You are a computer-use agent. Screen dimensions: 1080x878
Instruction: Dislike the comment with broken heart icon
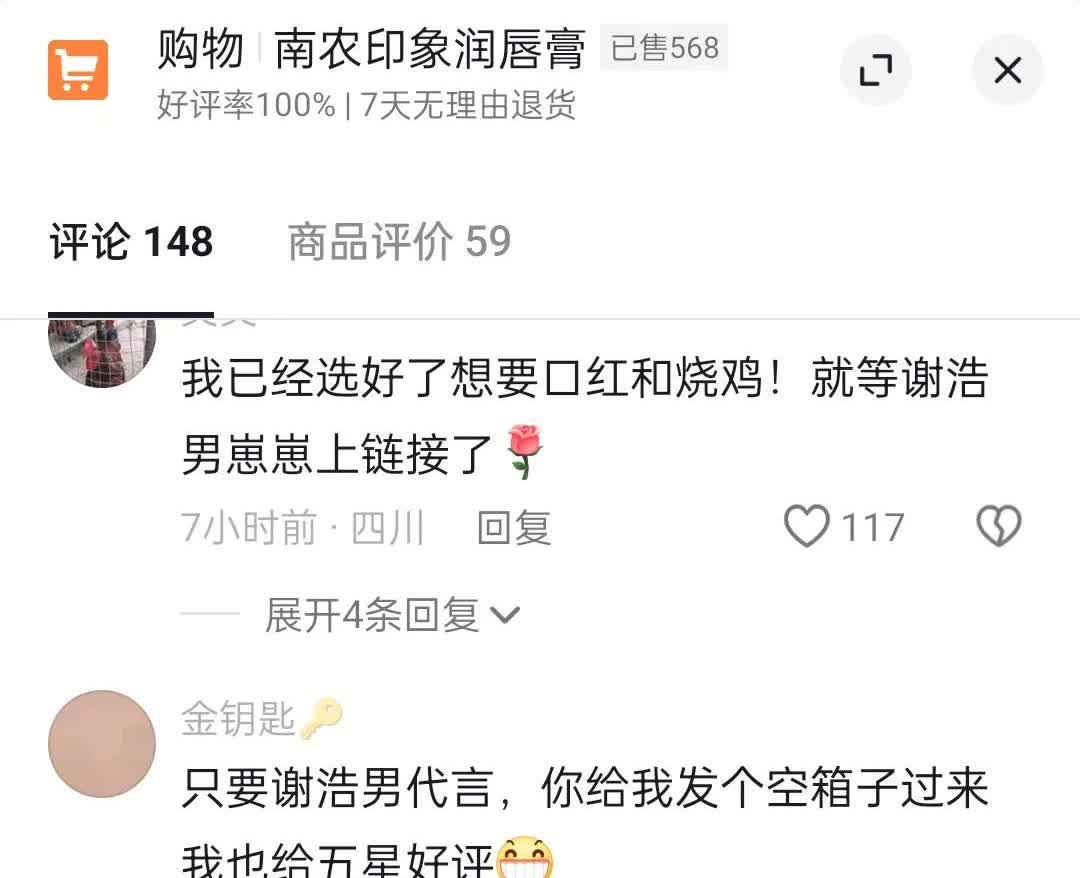(x=999, y=527)
